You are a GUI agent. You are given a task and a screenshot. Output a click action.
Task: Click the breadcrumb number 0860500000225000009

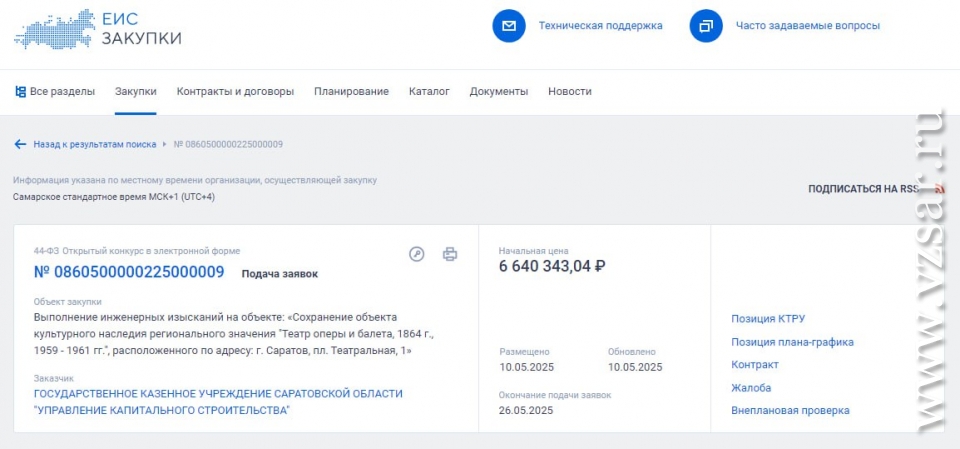[228, 145]
